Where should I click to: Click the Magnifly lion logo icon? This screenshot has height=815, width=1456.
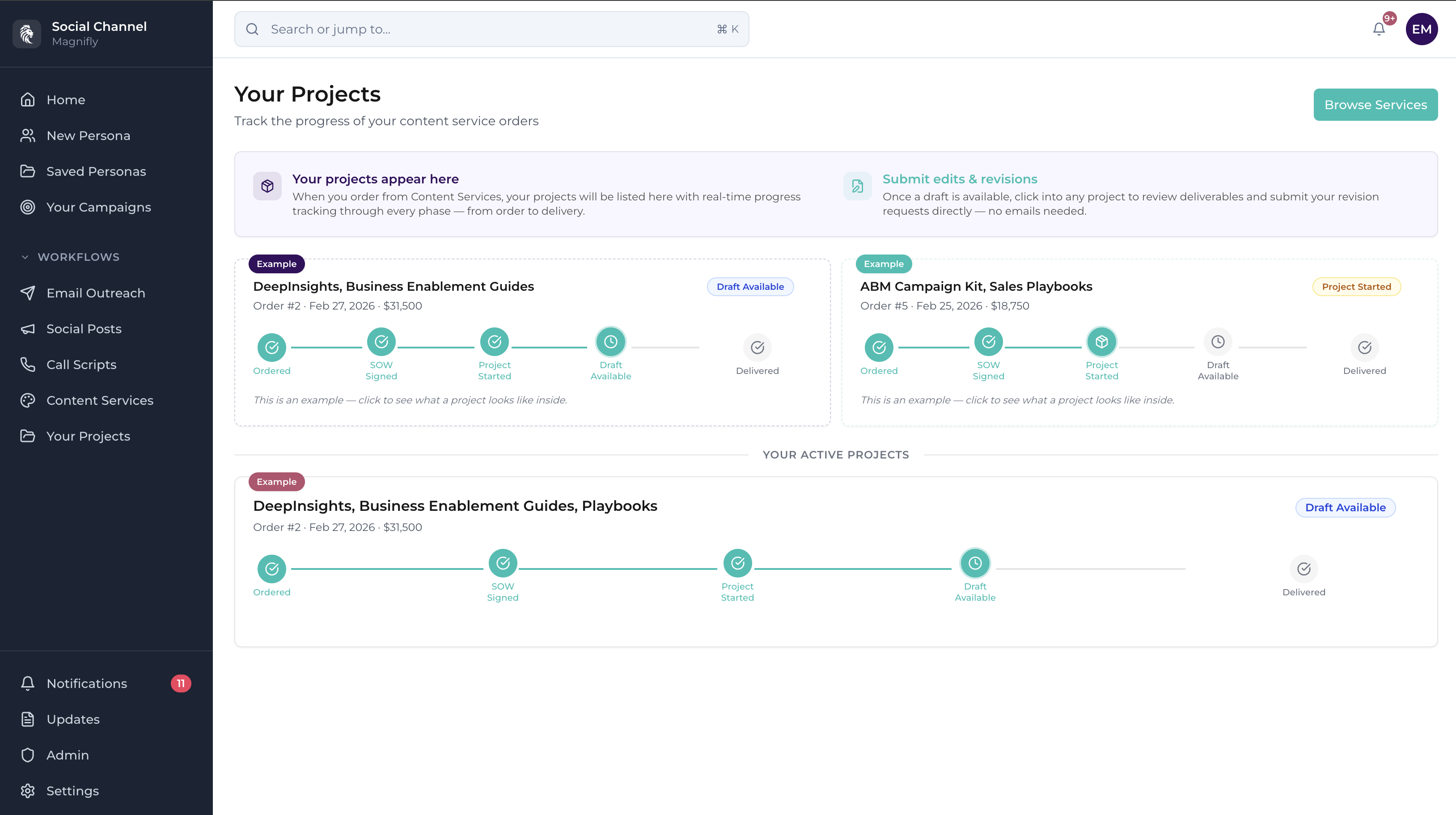tap(26, 34)
